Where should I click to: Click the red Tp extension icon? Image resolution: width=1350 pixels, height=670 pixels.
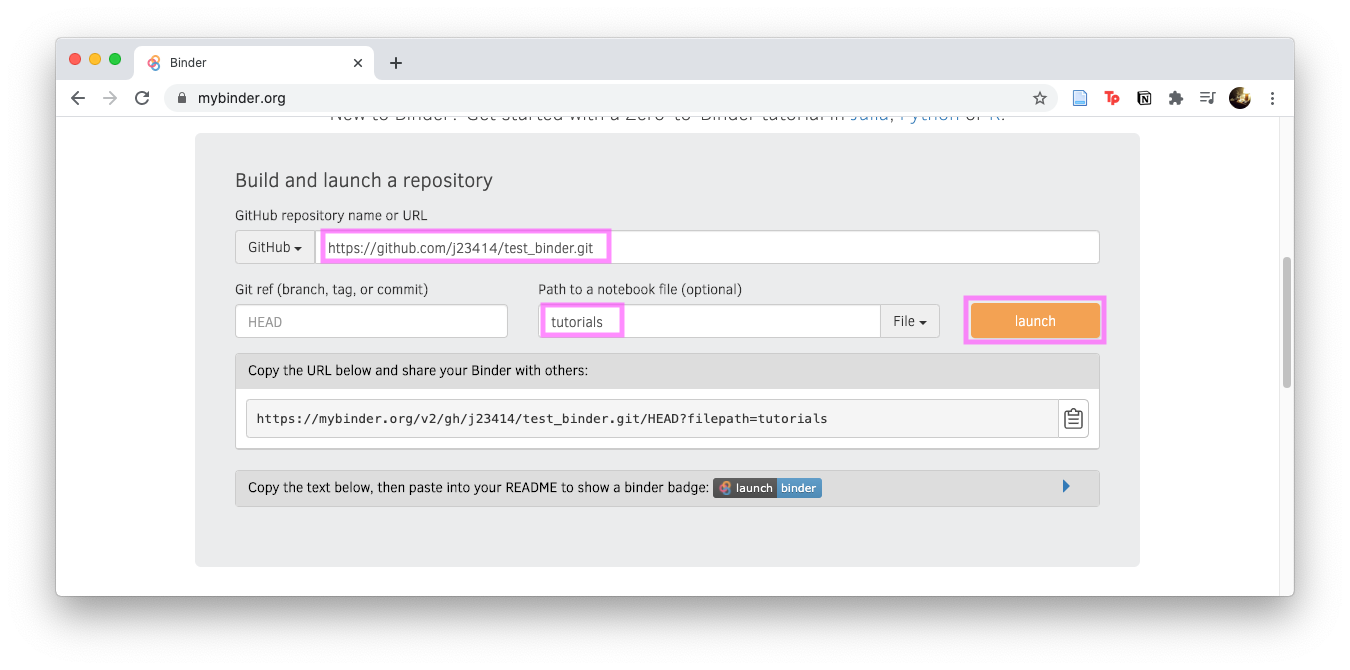pyautogui.click(x=1112, y=98)
